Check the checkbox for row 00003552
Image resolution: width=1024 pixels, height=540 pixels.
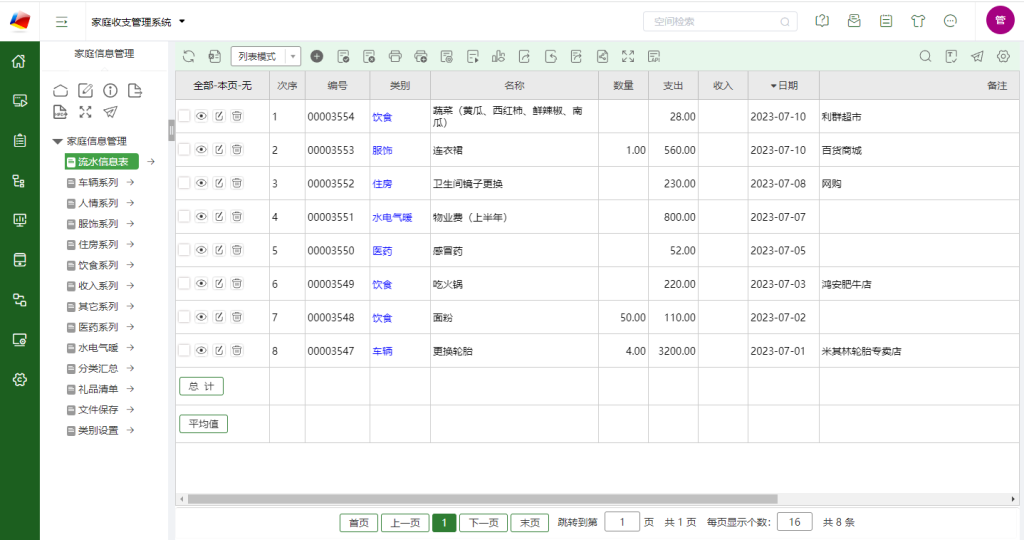coord(184,183)
